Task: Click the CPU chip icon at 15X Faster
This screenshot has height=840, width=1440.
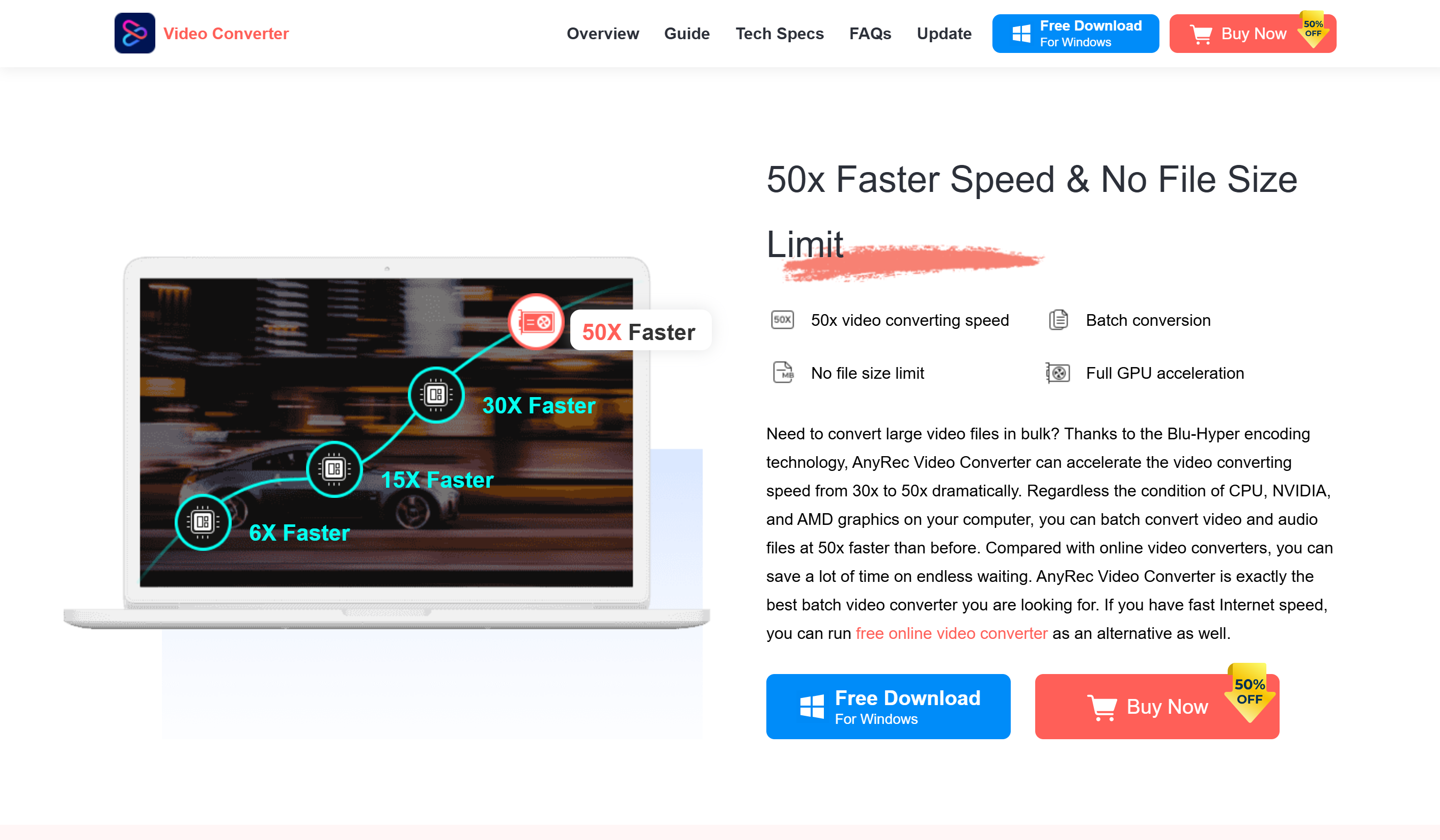Action: [x=334, y=468]
